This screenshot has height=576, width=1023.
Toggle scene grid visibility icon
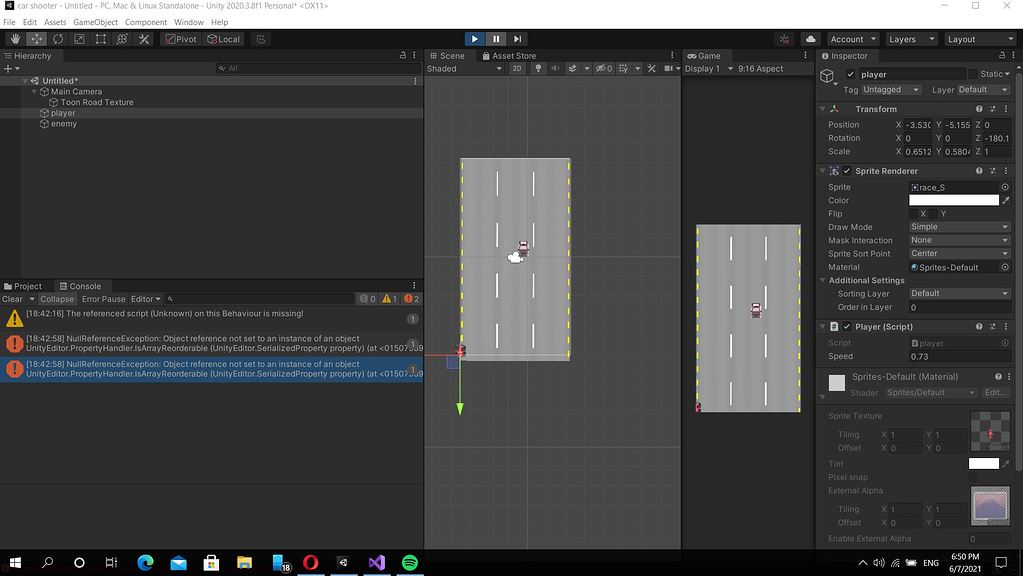tap(624, 68)
